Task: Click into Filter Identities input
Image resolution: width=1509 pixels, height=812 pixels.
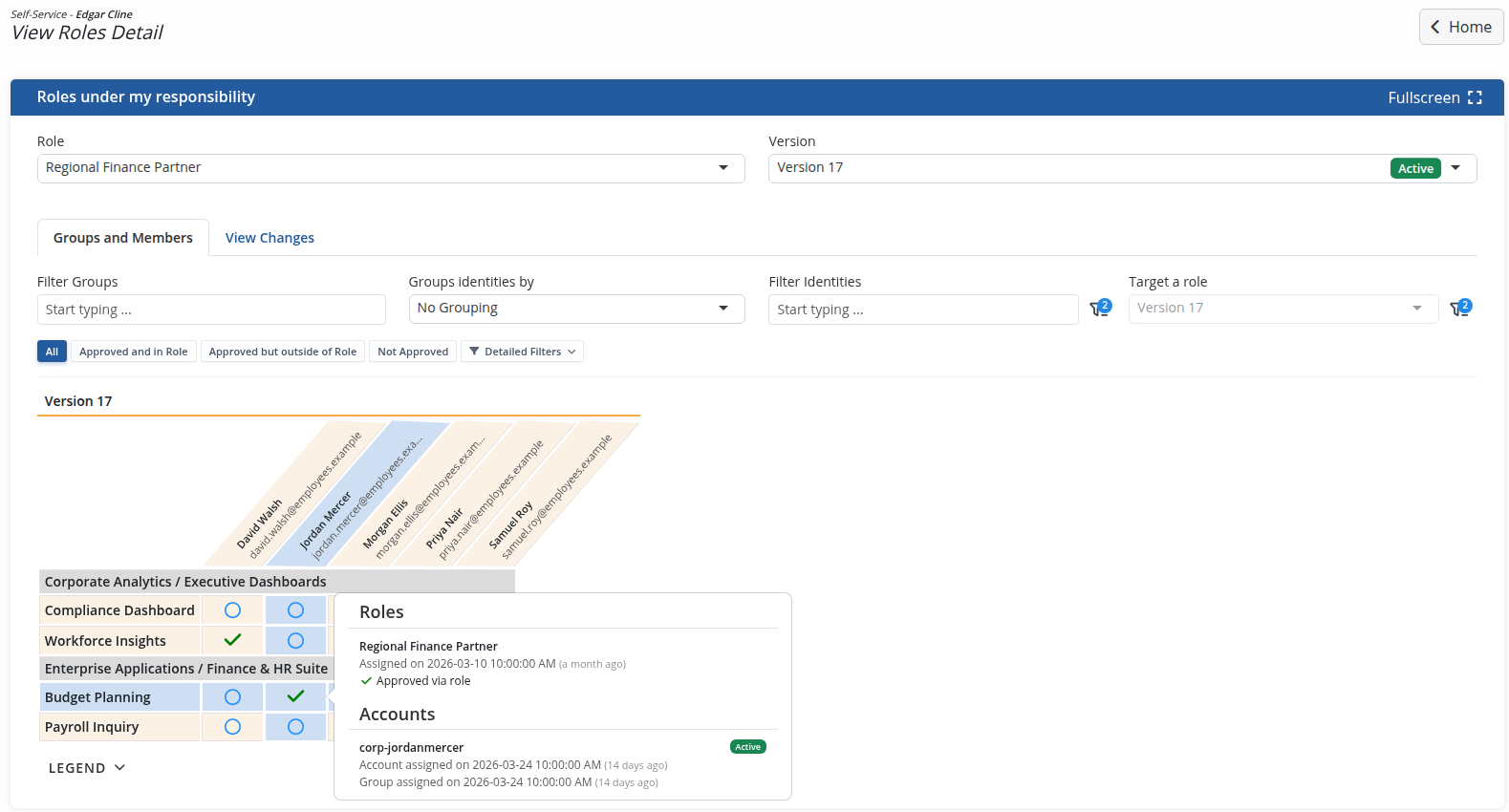Action: (x=923, y=310)
